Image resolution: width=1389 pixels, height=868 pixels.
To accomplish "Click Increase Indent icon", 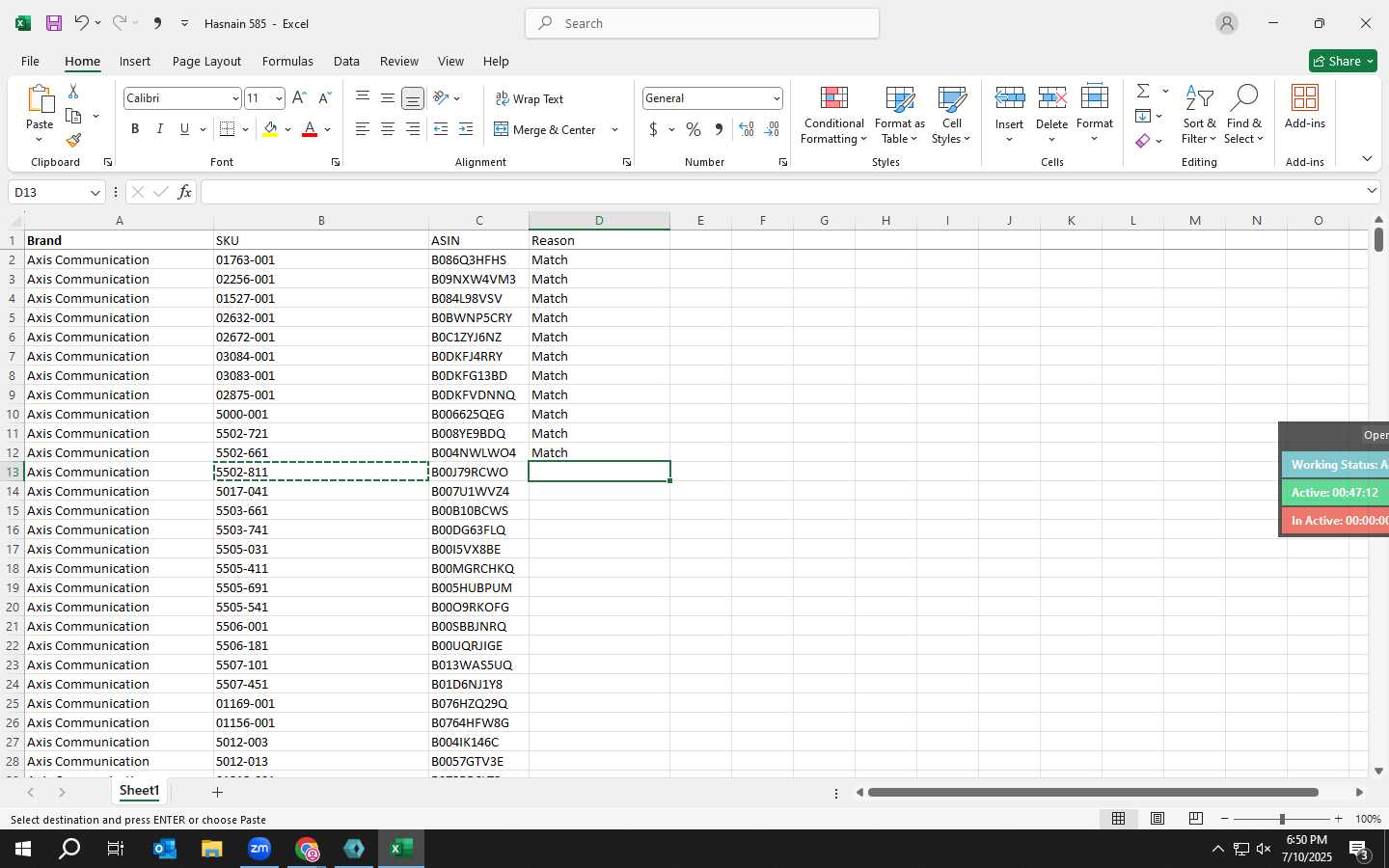I will tap(466, 129).
